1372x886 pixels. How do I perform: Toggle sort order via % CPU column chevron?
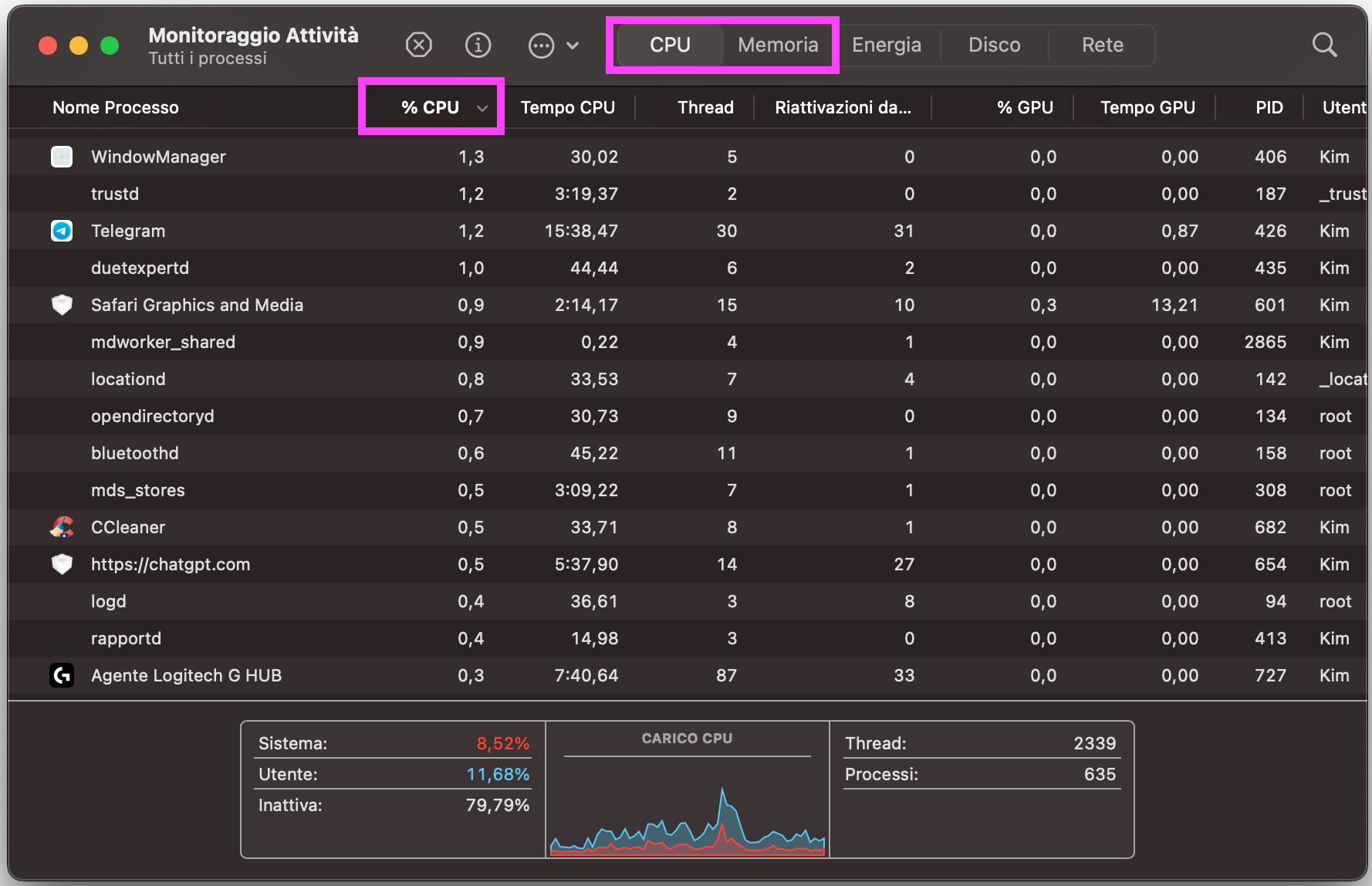tap(482, 108)
